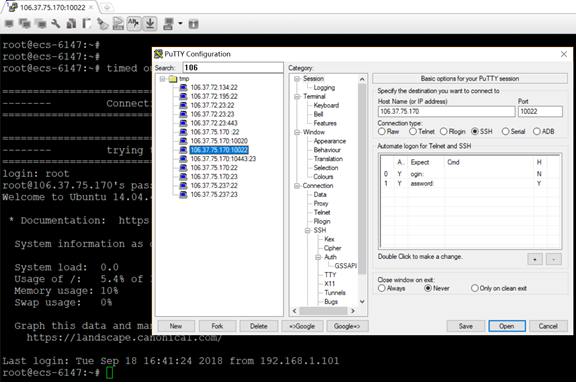Remove an automate logon row with - button

(554, 259)
